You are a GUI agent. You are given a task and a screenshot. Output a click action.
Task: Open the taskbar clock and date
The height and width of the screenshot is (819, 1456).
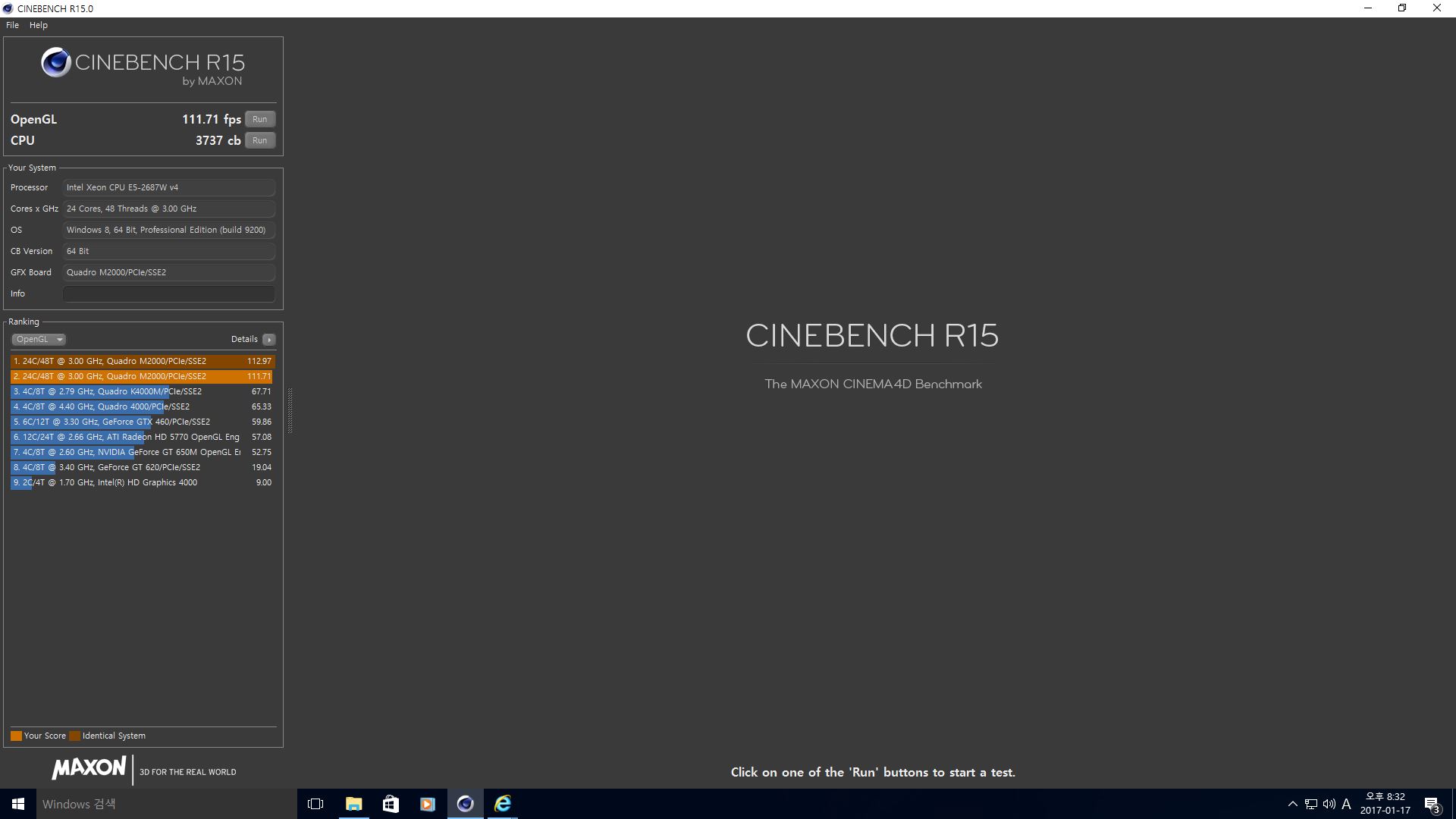point(1385,804)
